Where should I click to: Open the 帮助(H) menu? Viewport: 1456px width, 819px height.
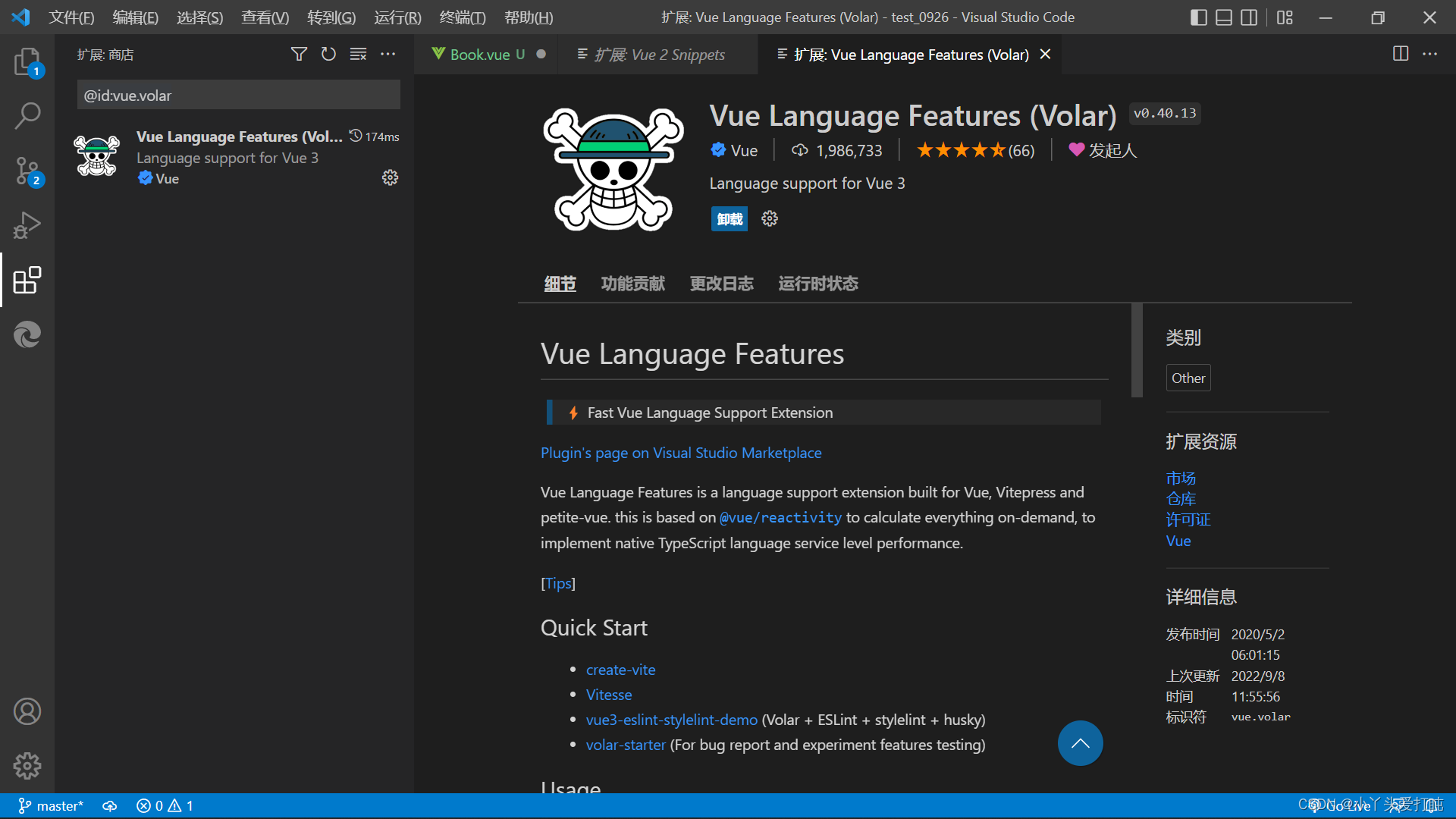(x=529, y=17)
